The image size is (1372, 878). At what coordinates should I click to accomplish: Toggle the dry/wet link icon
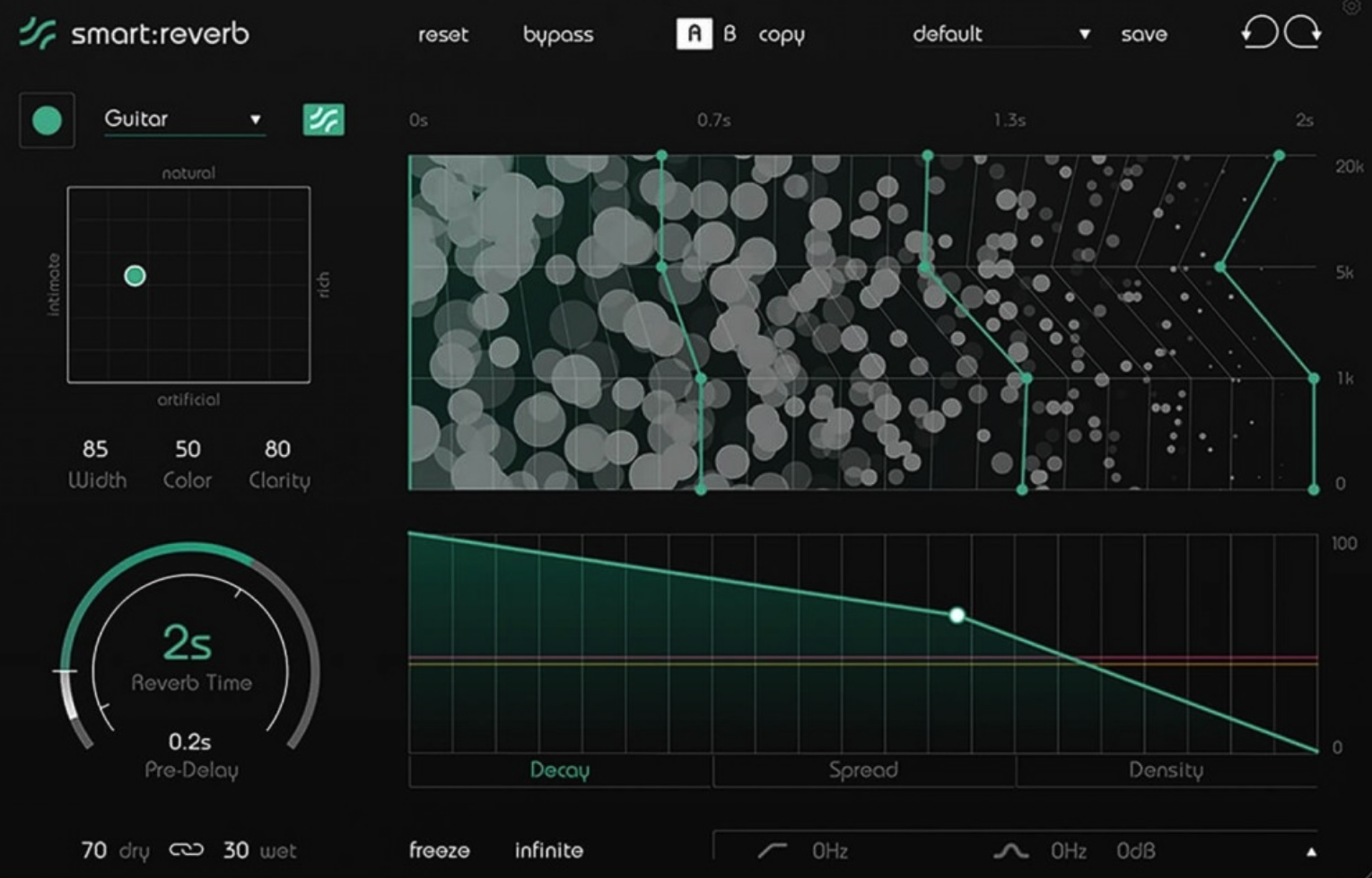[186, 849]
